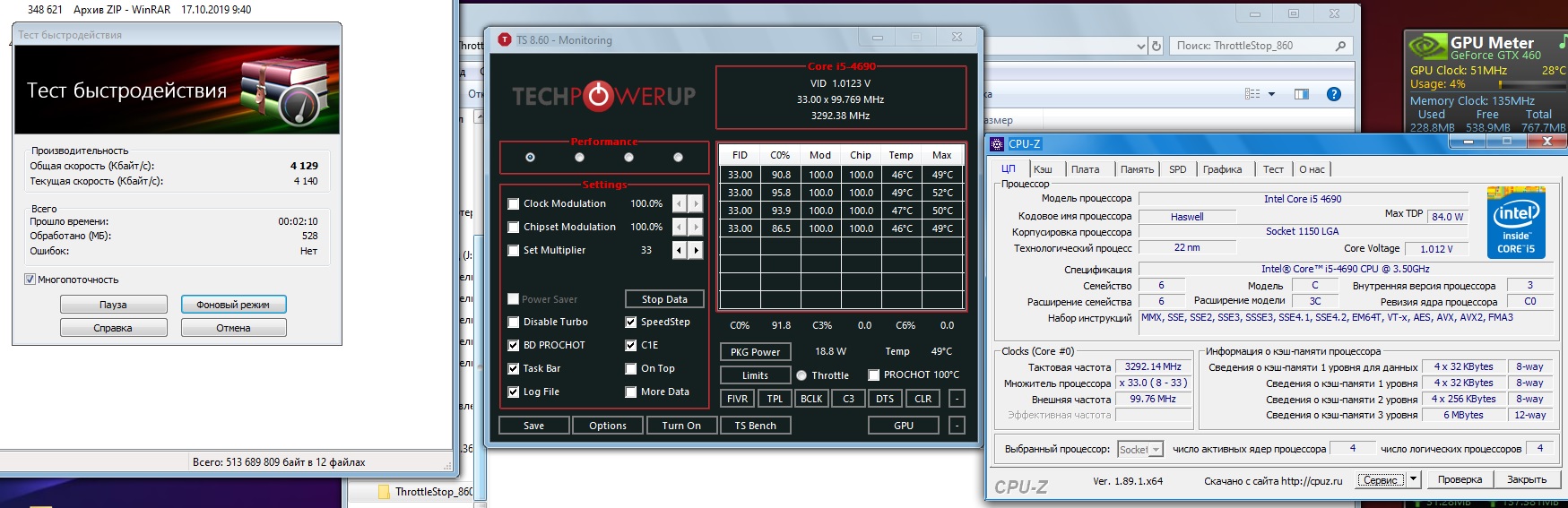The image size is (1568, 508).
Task: Check the Disable Turbo checkbox
Action: pos(514,322)
